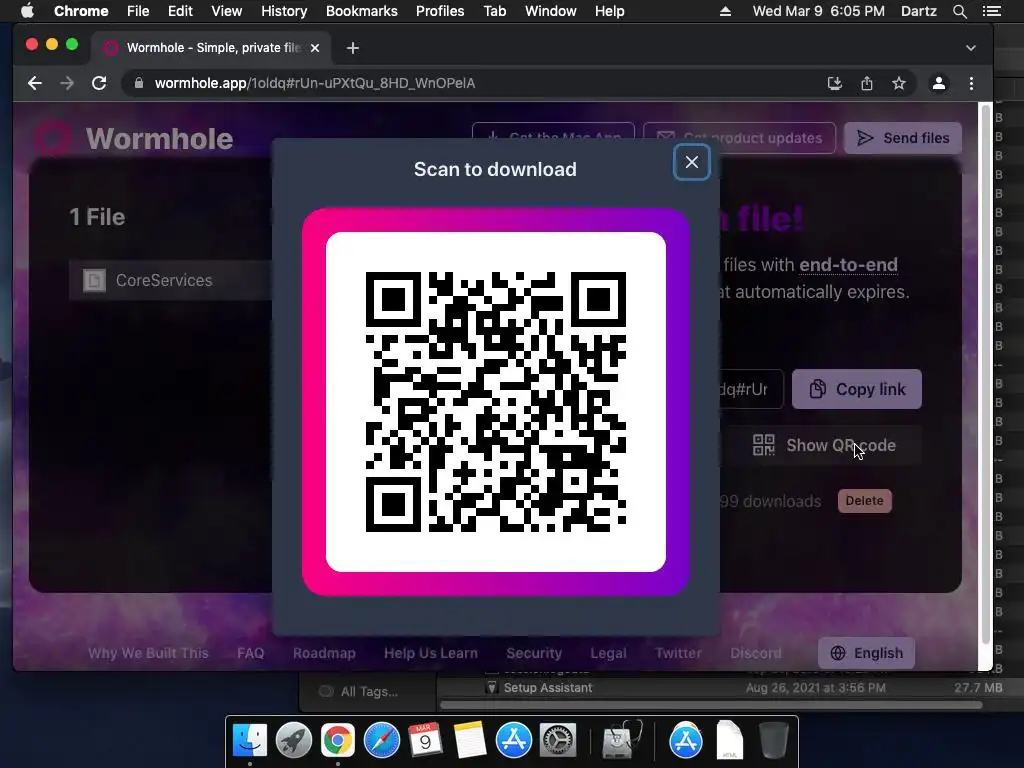Open Control Center list icon in menu bar

pos(992,11)
